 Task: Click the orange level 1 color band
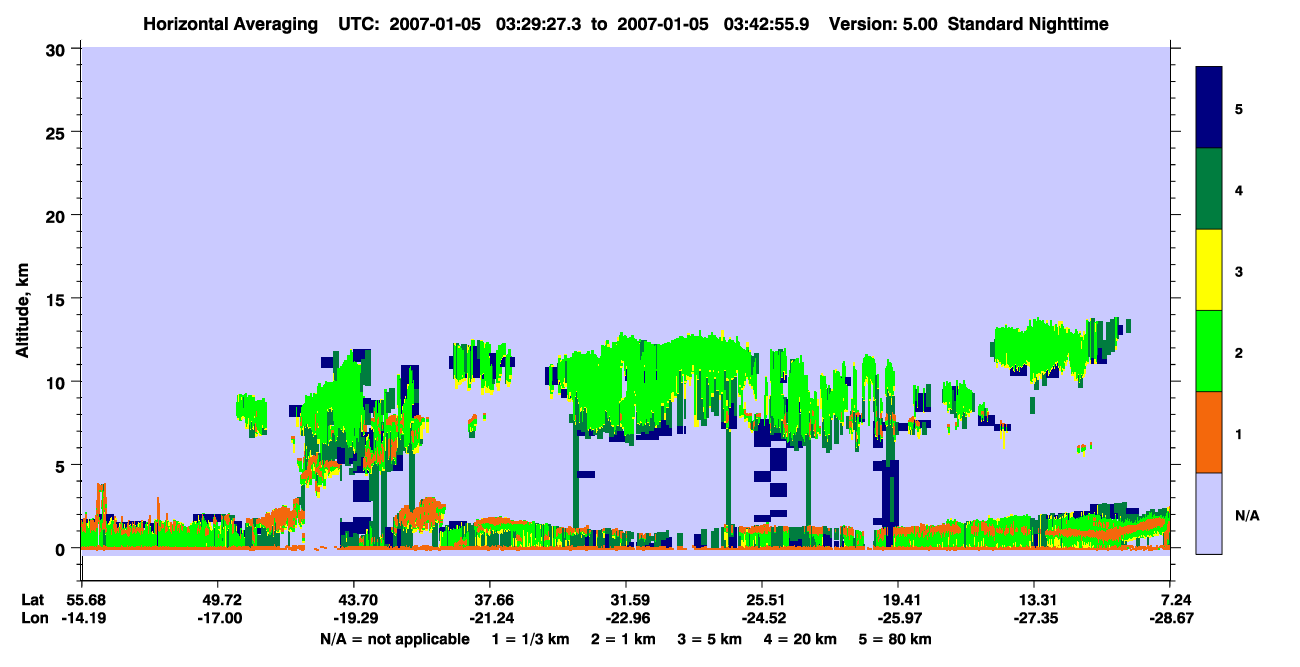(1209, 432)
